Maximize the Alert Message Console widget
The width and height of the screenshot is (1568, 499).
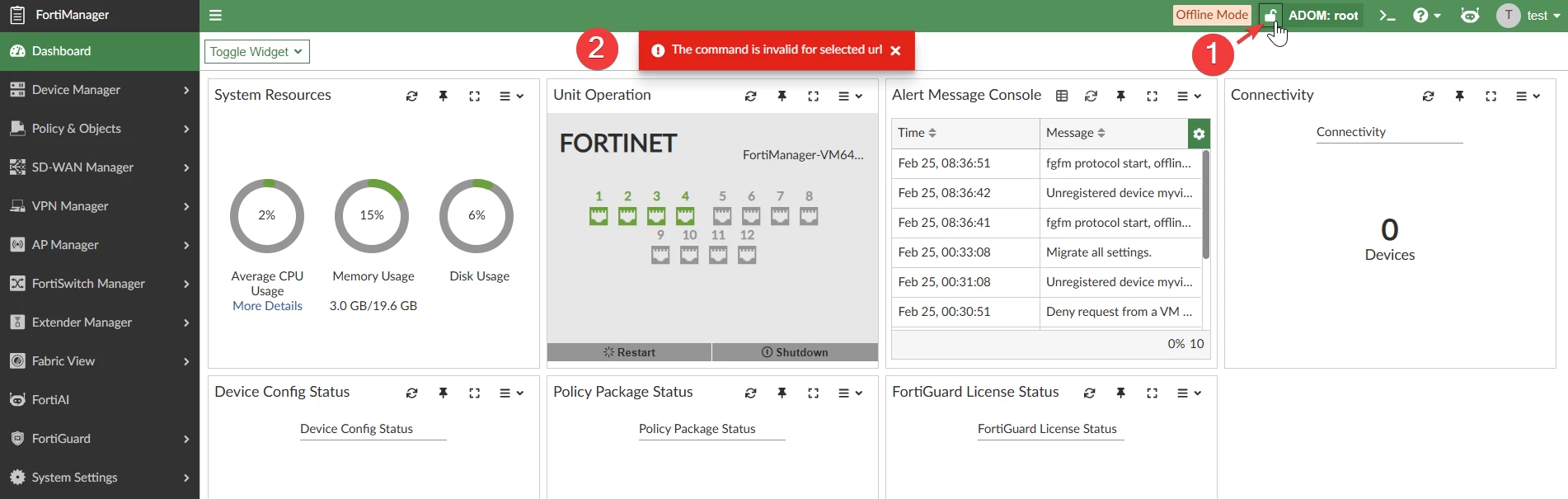pos(1152,97)
